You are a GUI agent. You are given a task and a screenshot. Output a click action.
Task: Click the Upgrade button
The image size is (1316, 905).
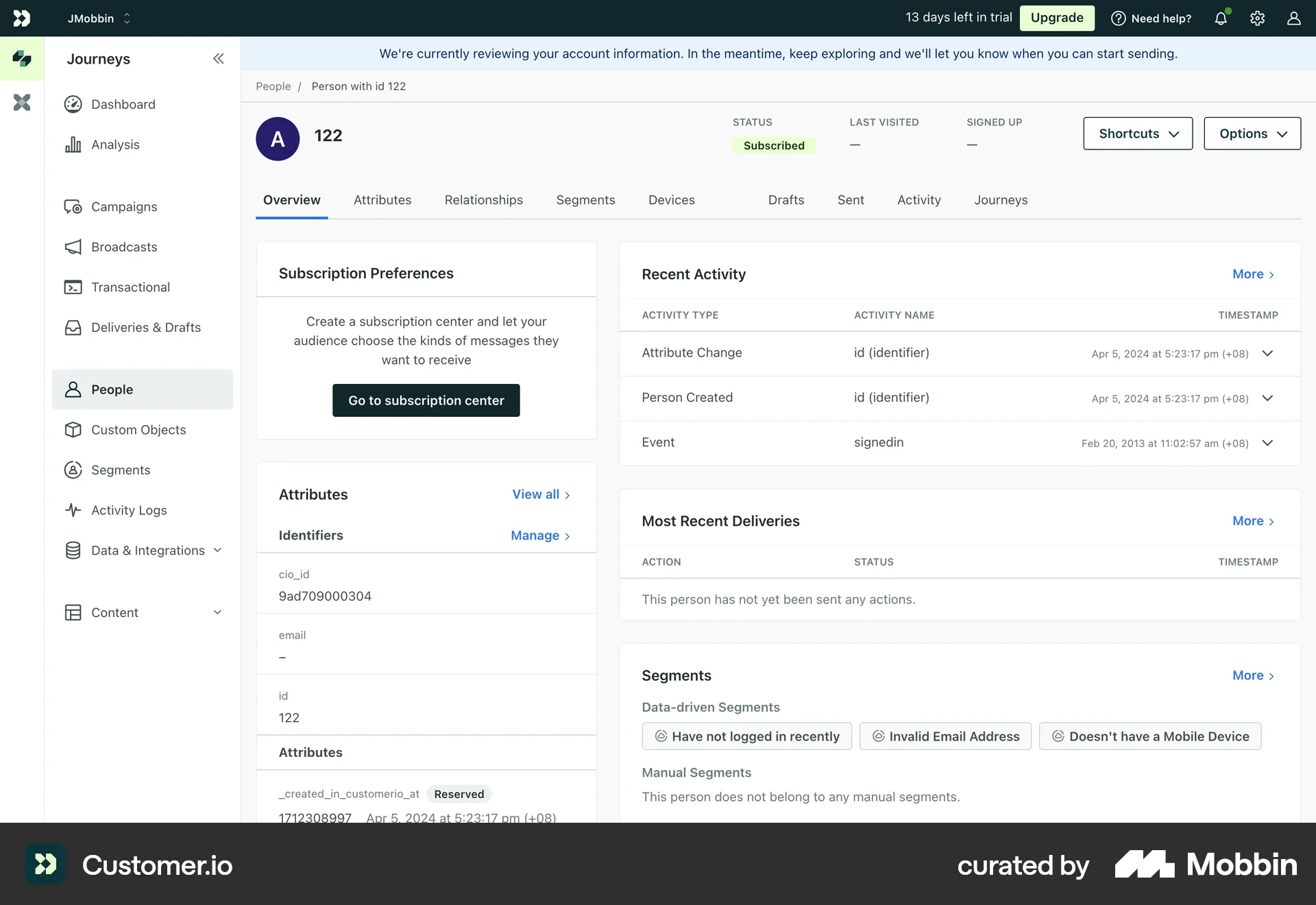(x=1056, y=18)
